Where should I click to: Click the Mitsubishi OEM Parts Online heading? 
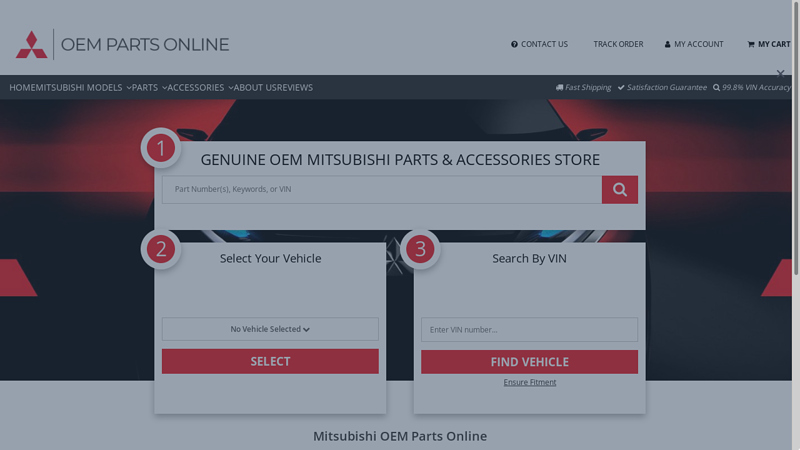click(x=400, y=436)
